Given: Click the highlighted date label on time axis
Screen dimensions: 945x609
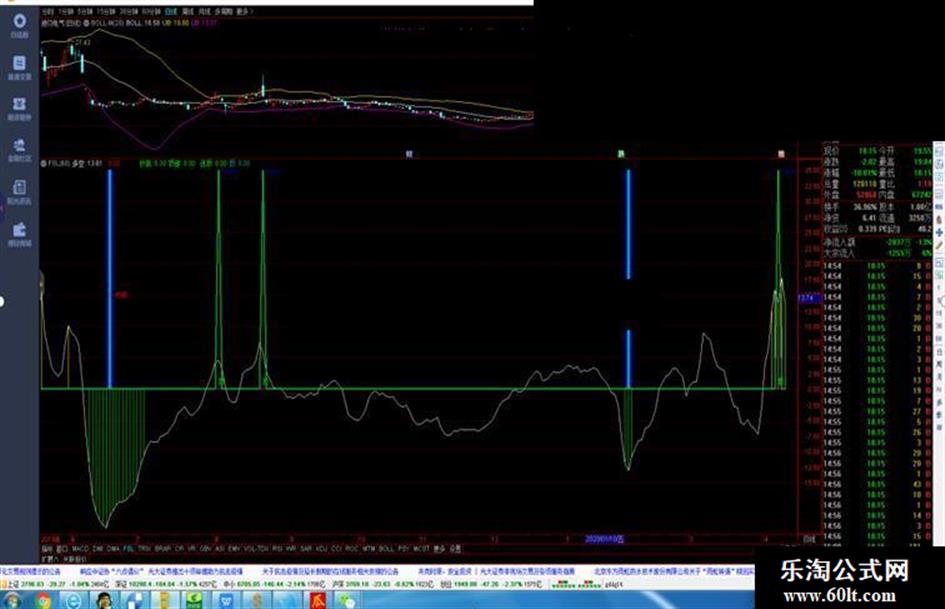Looking at the screenshot, I should point(604,539).
